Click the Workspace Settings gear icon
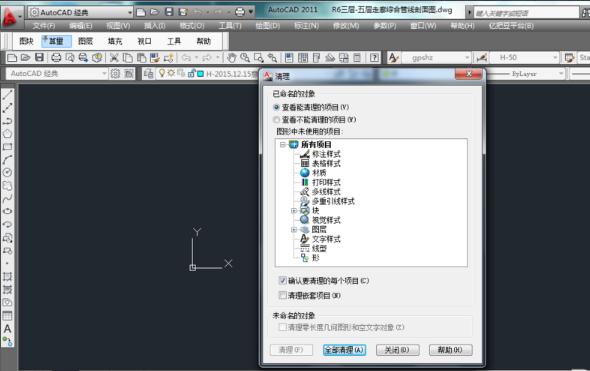590x371 pixels. click(115, 73)
